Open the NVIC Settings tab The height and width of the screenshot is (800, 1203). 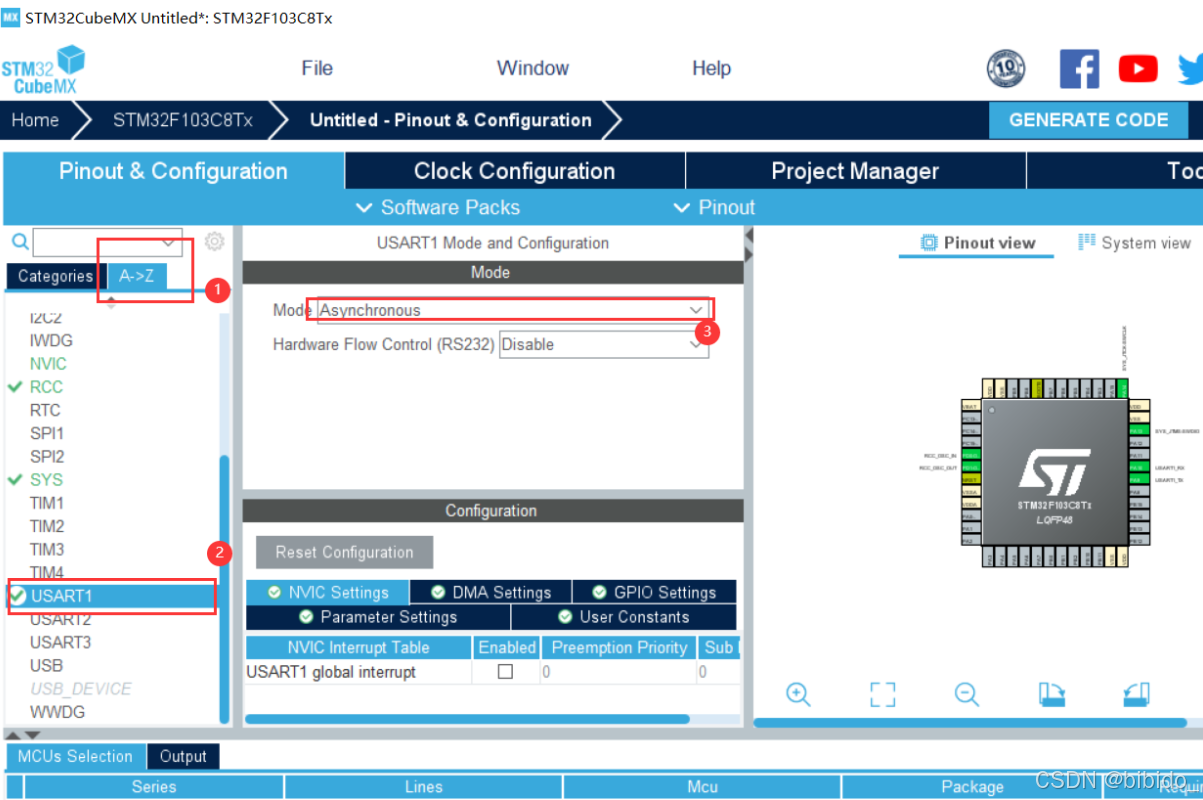tap(328, 592)
